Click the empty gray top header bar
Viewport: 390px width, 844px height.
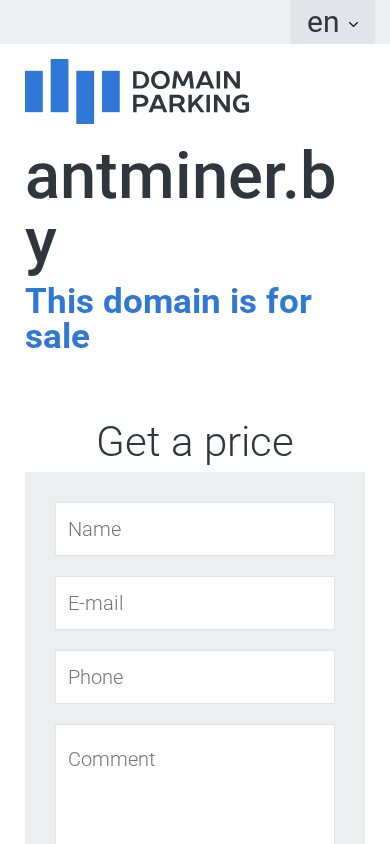(145, 22)
